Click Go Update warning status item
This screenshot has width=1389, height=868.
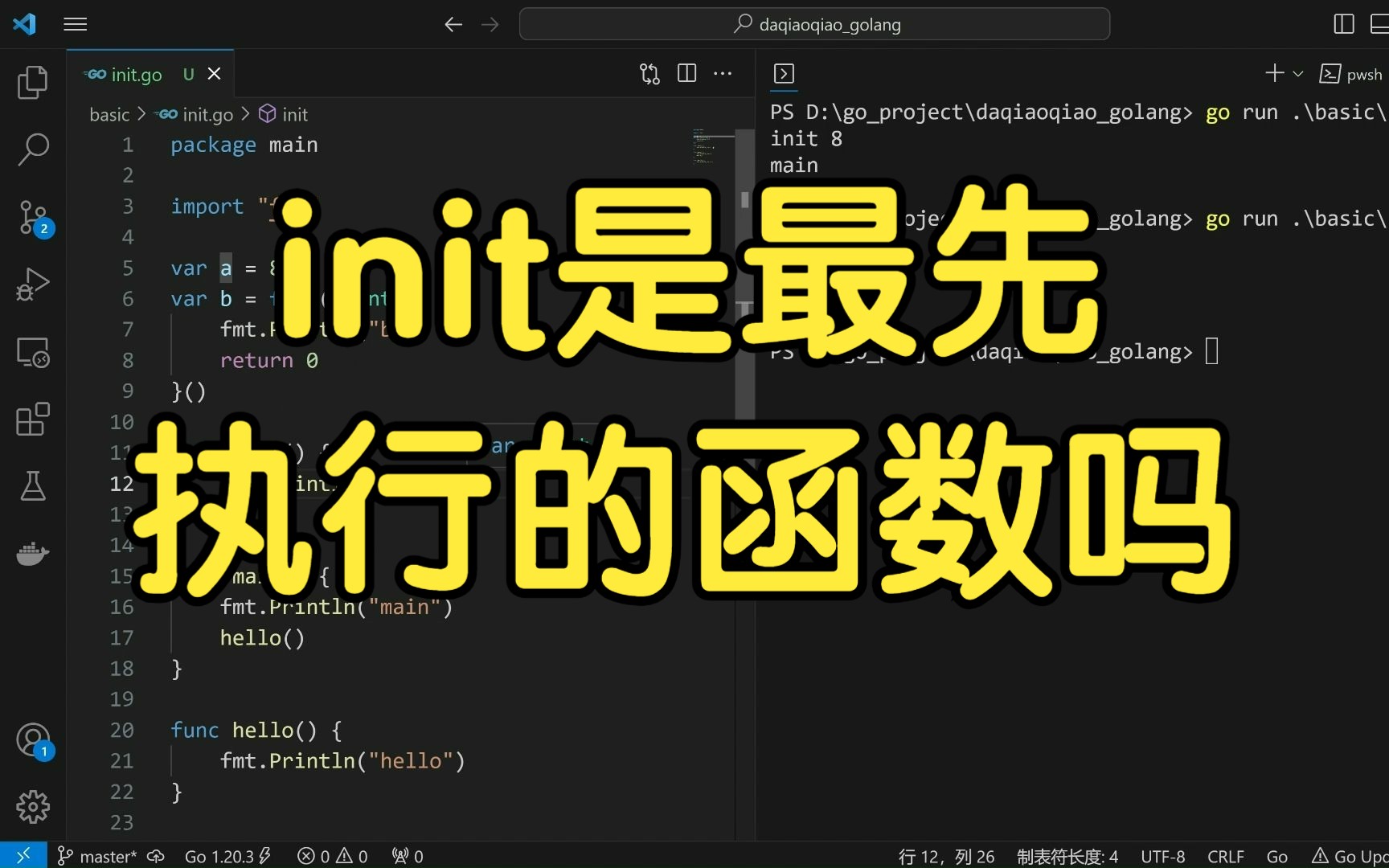click(x=1350, y=857)
